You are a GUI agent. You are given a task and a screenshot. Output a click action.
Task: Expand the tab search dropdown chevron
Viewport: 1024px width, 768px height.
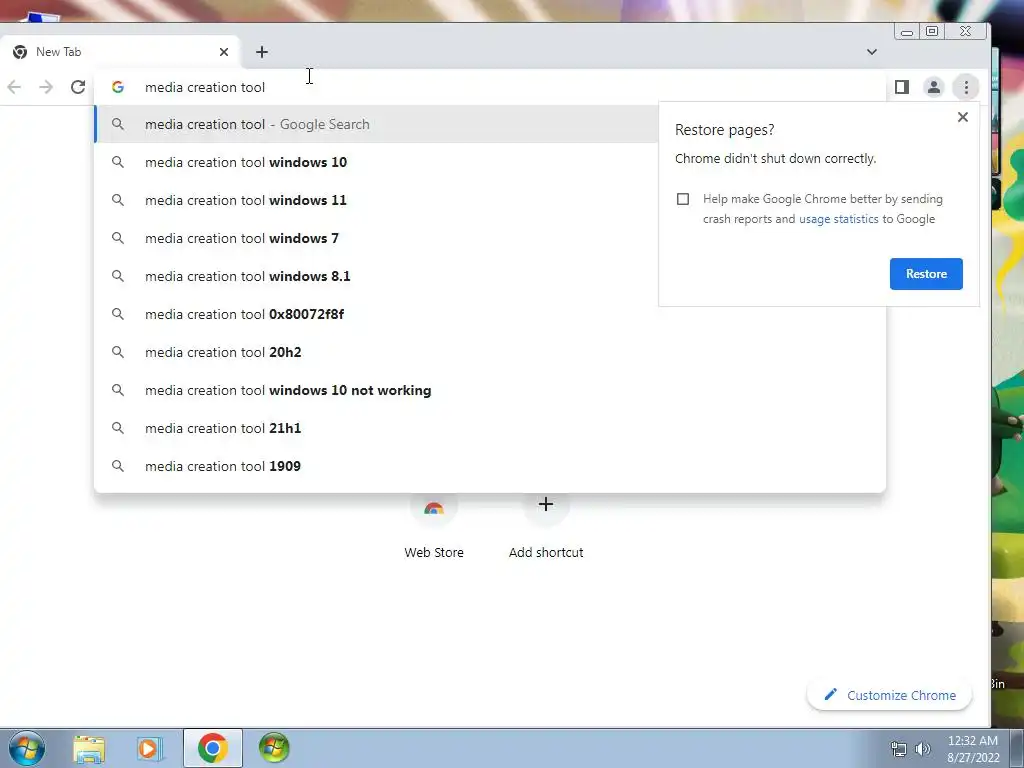[872, 52]
